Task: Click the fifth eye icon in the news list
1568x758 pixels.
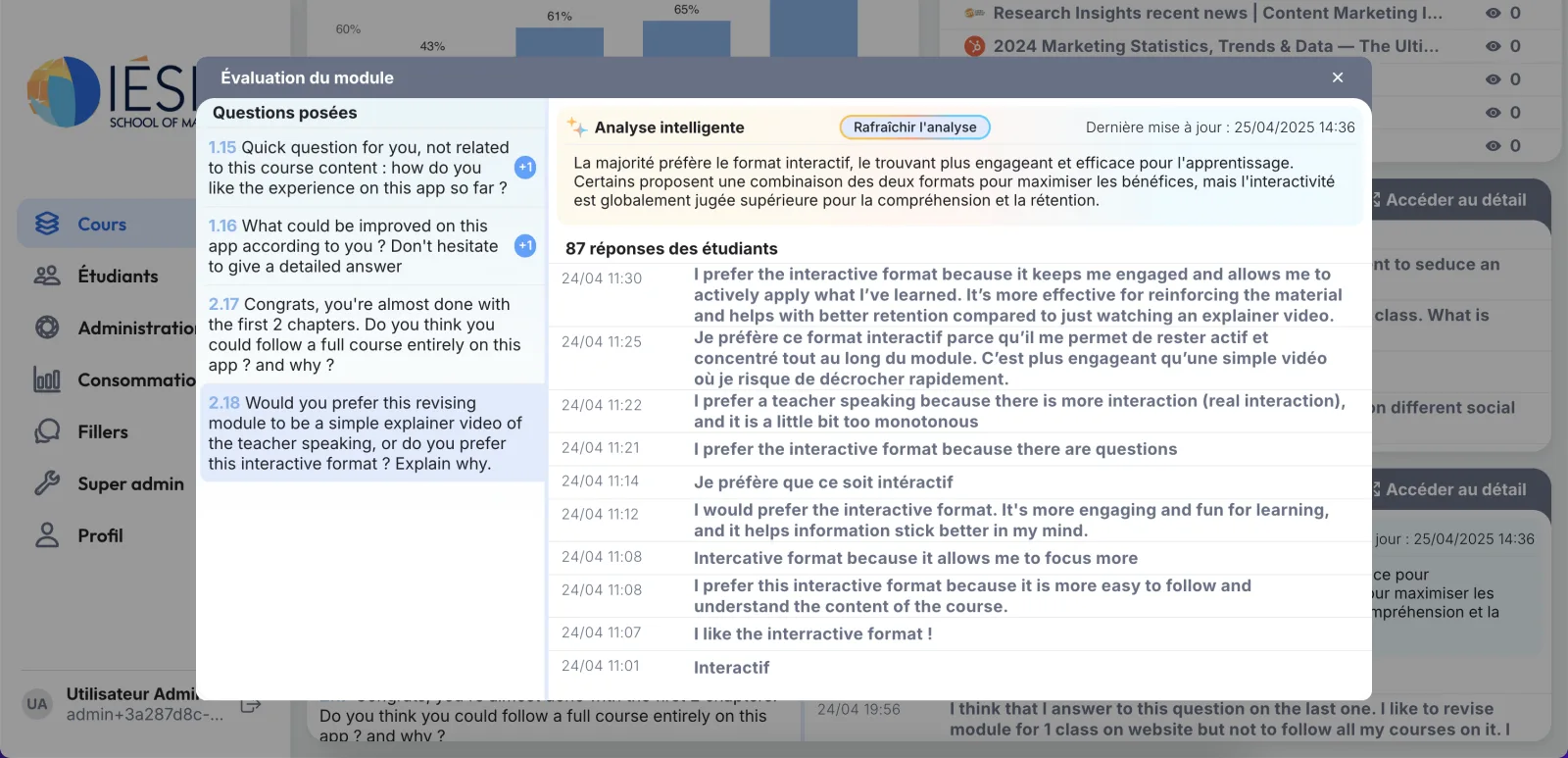Action: click(1494, 146)
